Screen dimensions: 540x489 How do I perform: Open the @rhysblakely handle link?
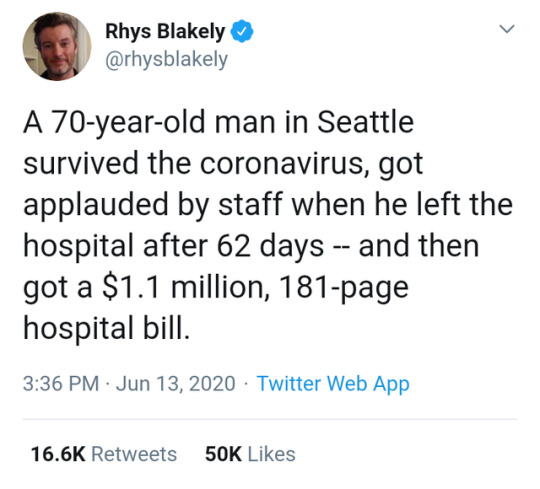(x=166, y=60)
